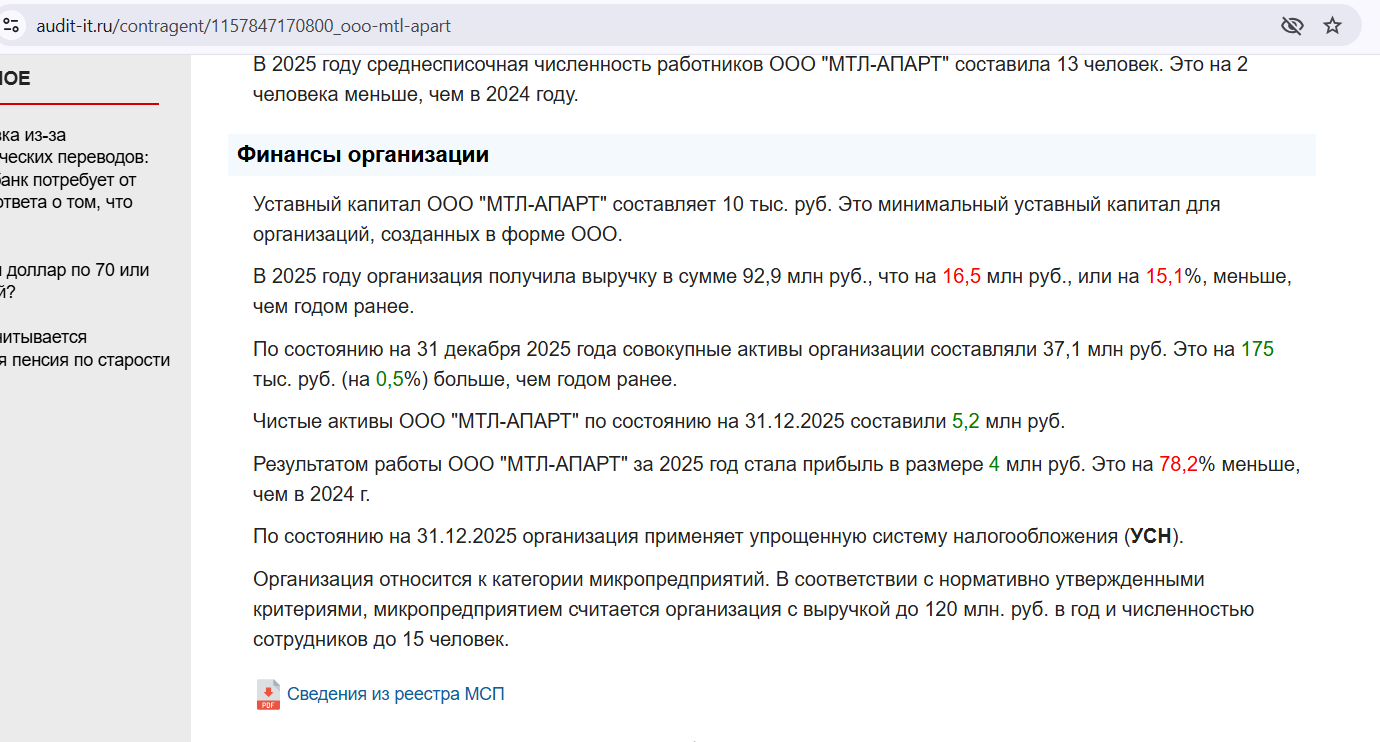1380x742 pixels.
Task: Click the crossed-out eye icon in address bar
Action: coord(1292,26)
